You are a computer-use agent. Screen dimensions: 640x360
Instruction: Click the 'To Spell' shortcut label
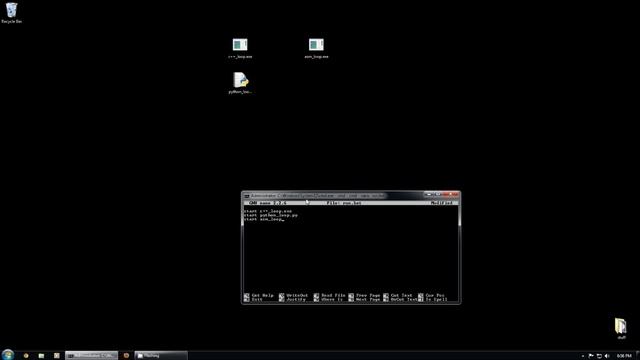click(436, 299)
